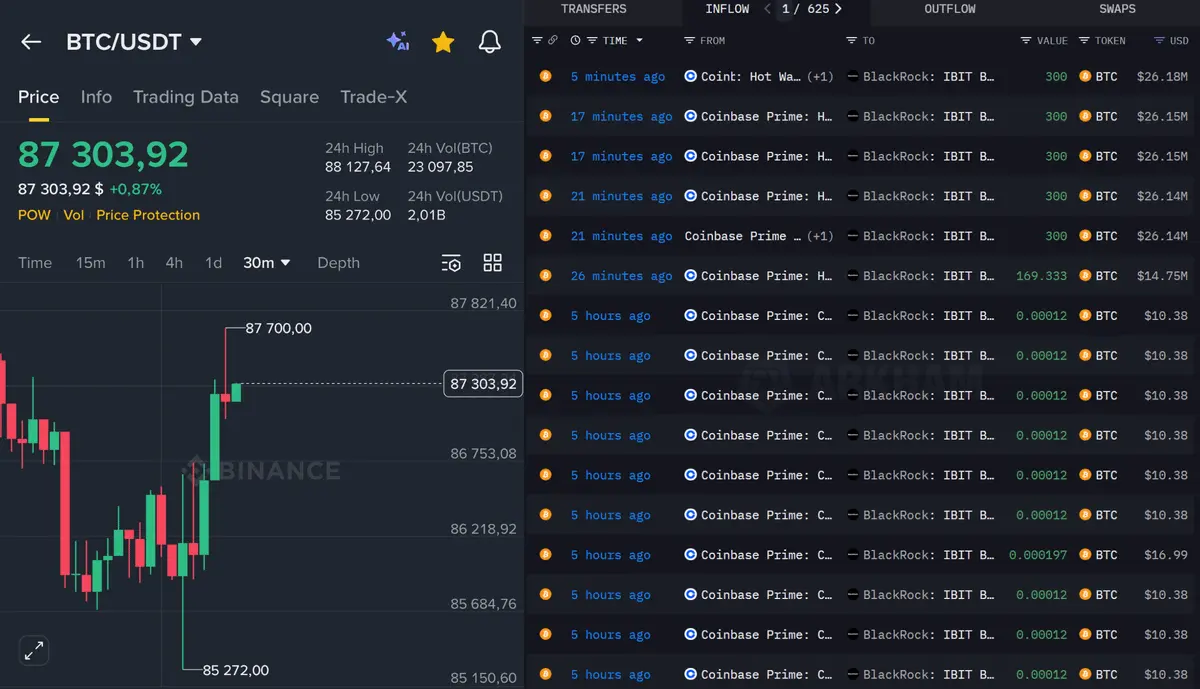Screen dimensions: 1200x689
Task: Toggle TIME sort order dropdown arrow
Action: coord(639,41)
